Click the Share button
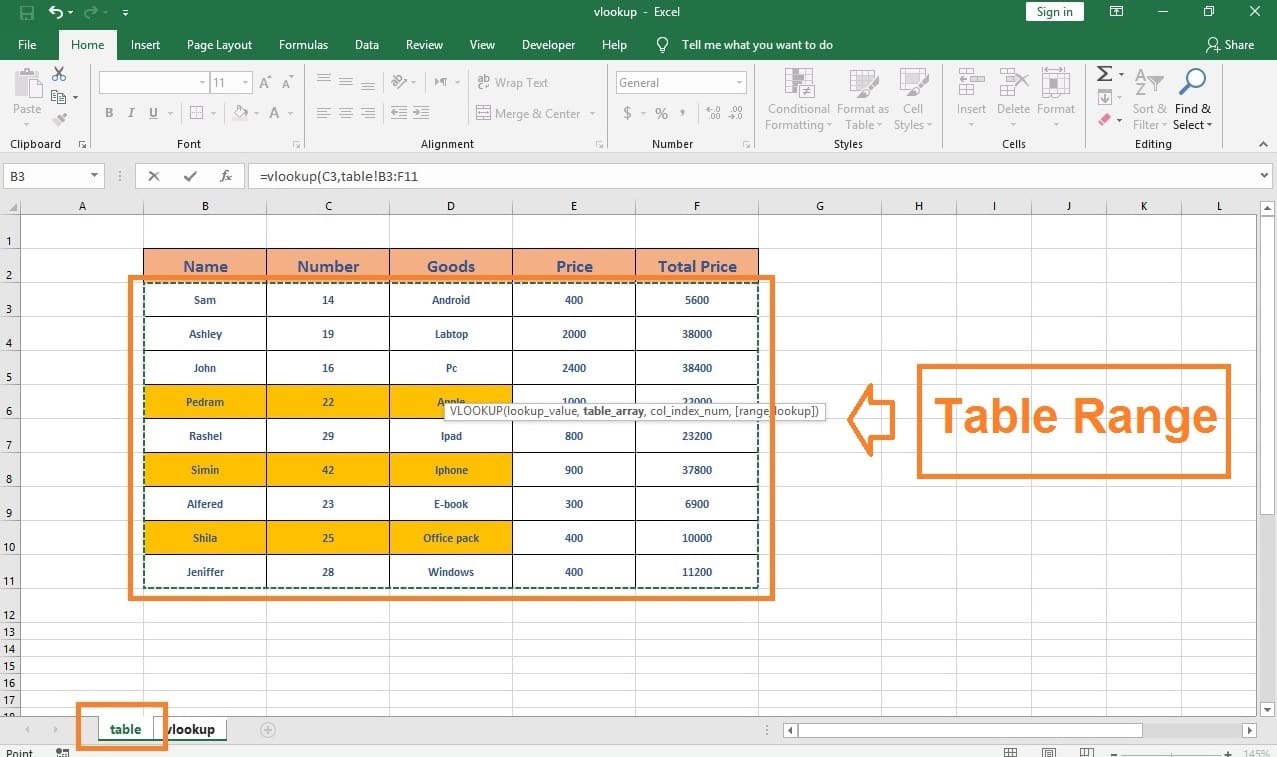Image resolution: width=1277 pixels, height=757 pixels. (1232, 44)
